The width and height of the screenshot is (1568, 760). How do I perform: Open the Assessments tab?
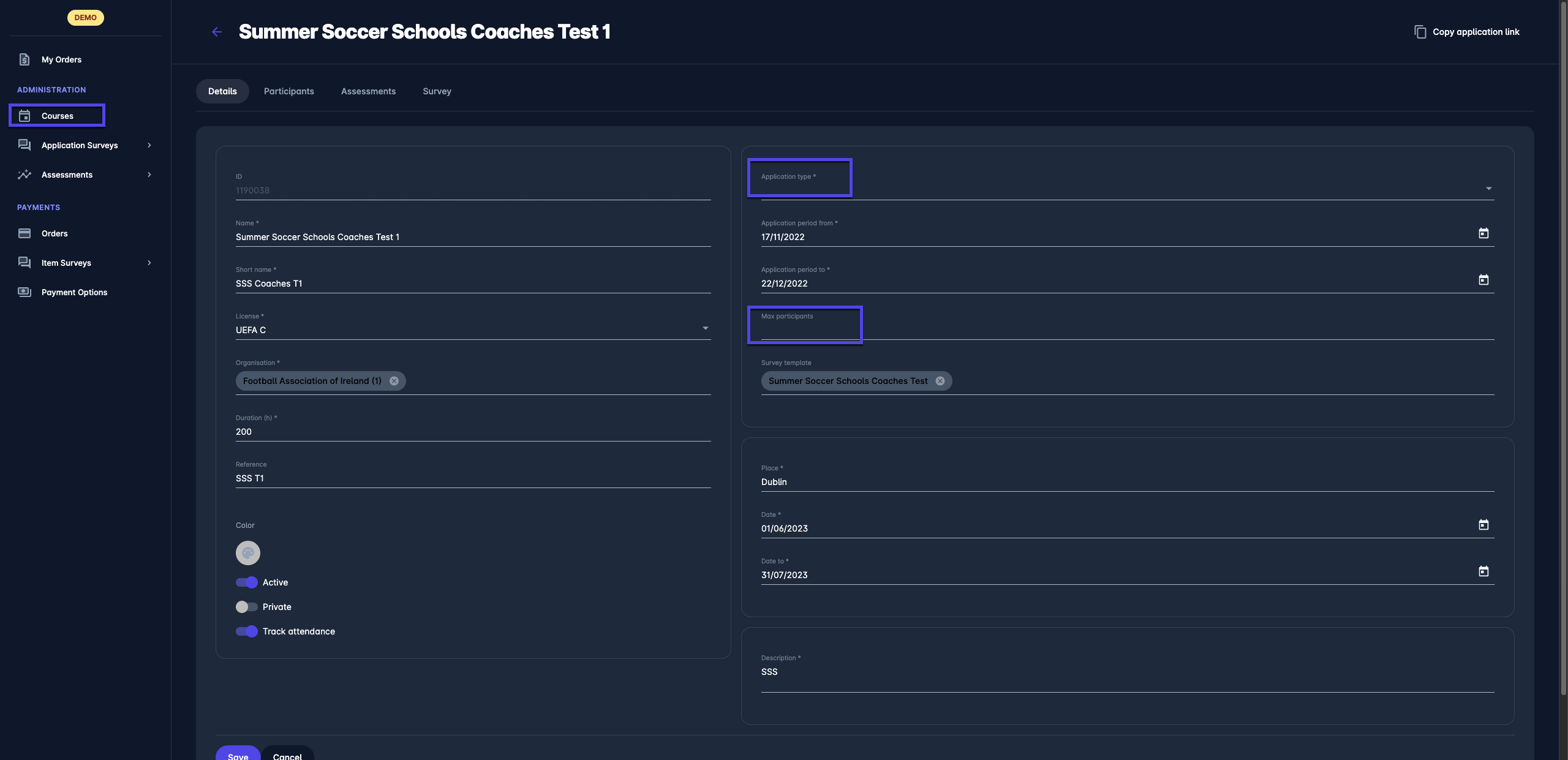tap(368, 91)
